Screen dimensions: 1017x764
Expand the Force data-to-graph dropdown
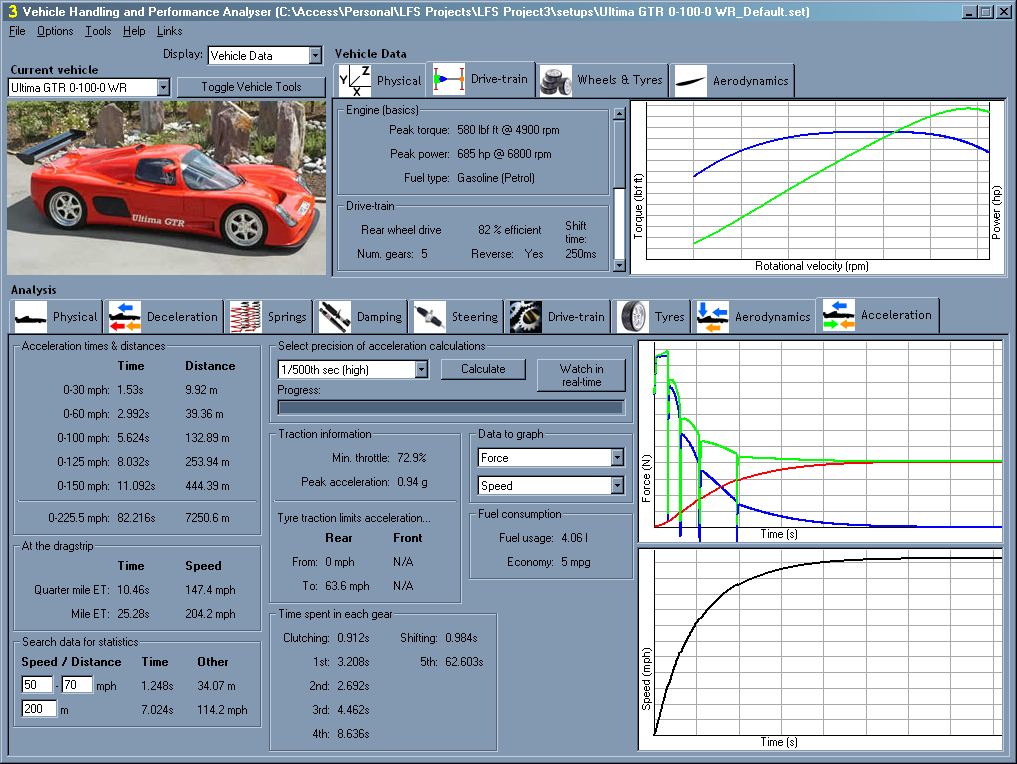(617, 458)
